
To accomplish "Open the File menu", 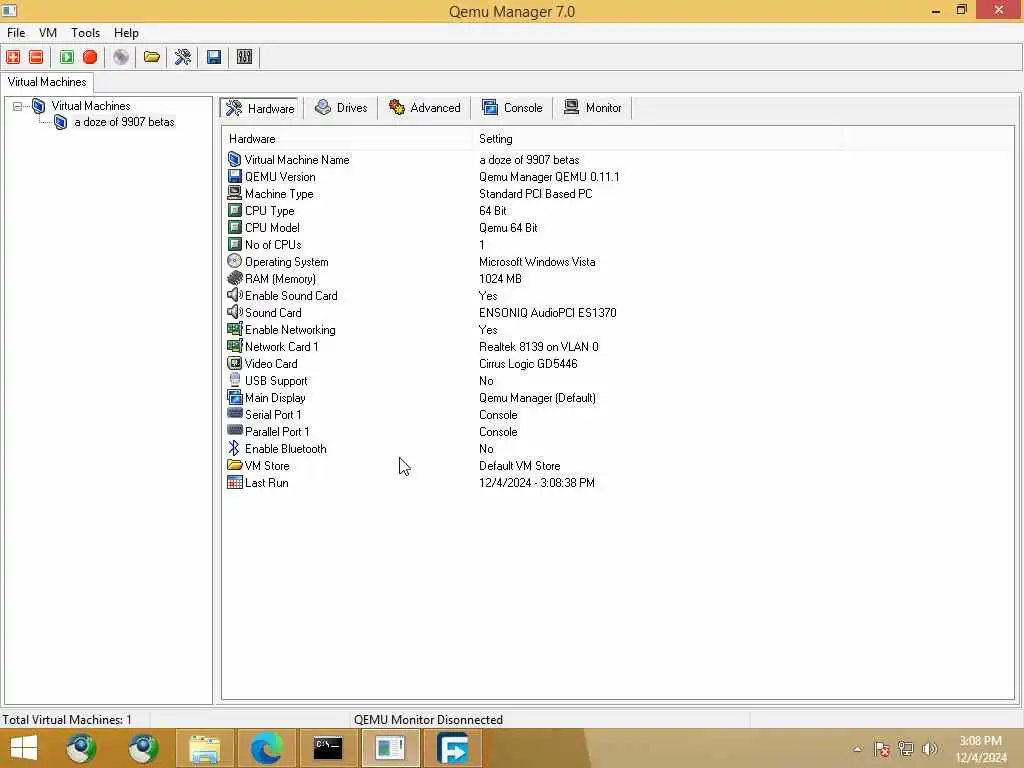I will pos(16,33).
